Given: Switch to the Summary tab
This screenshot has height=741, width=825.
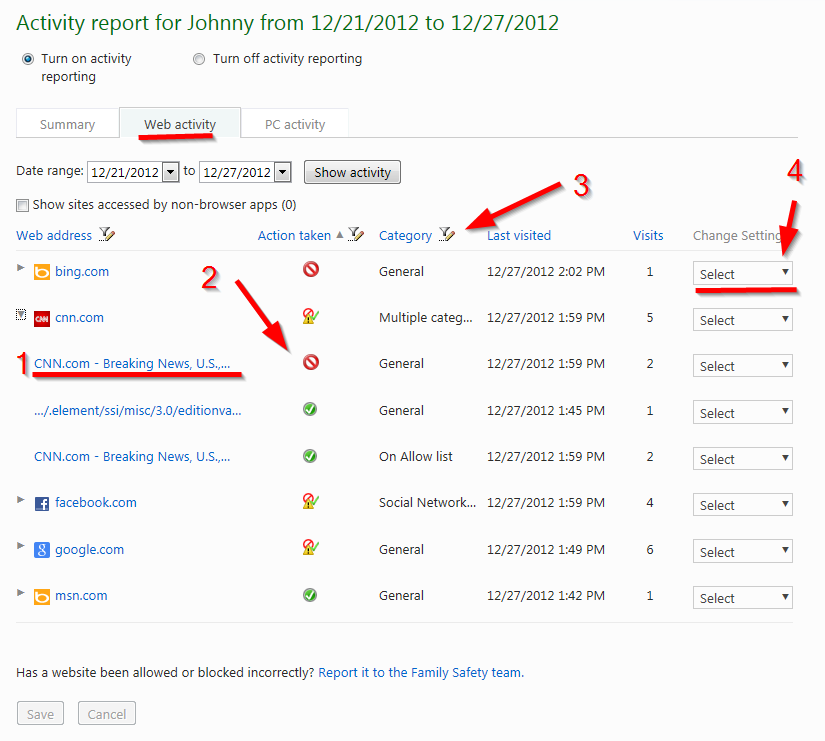Looking at the screenshot, I should (x=67, y=124).
